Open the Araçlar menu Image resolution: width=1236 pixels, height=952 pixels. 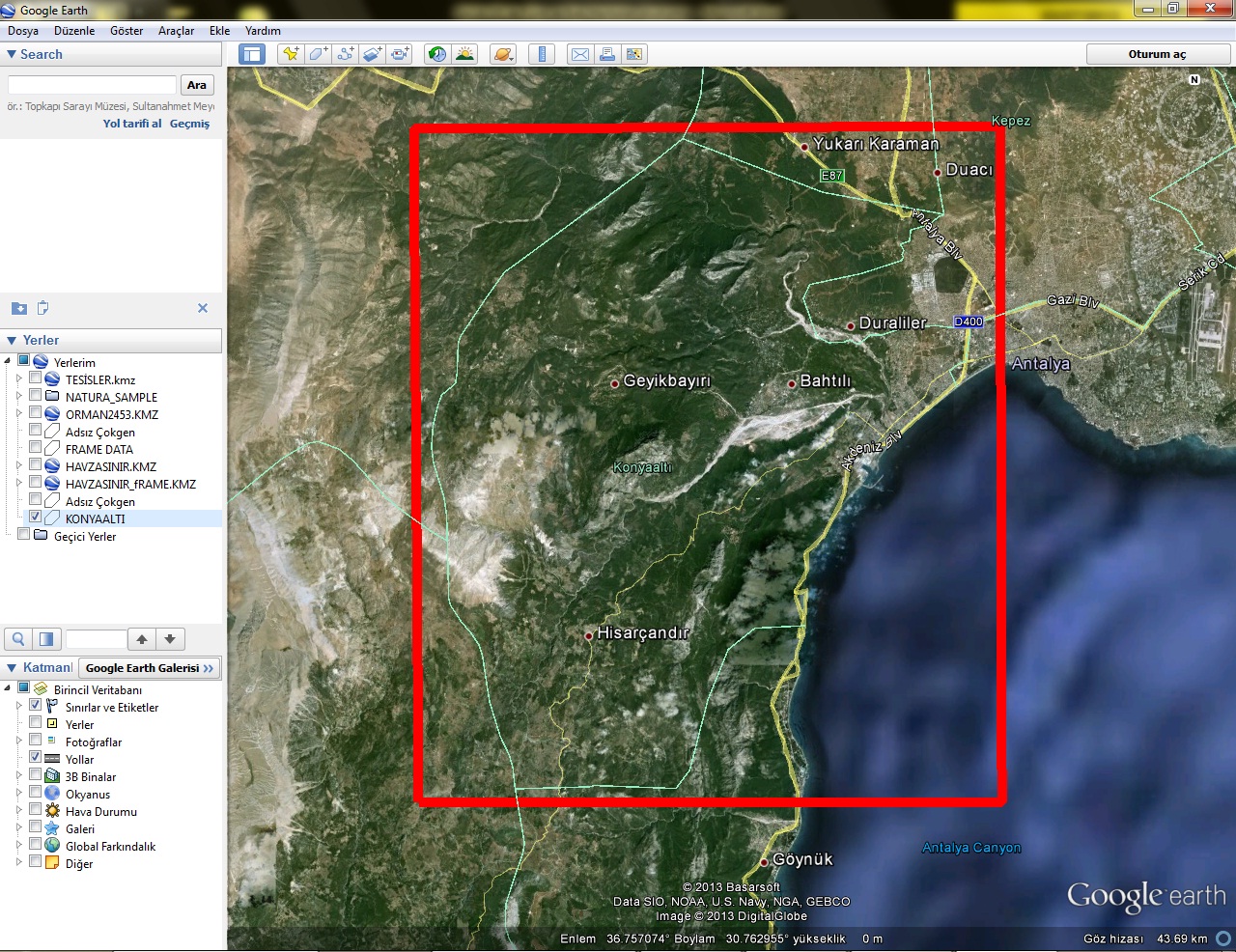pyautogui.click(x=176, y=31)
